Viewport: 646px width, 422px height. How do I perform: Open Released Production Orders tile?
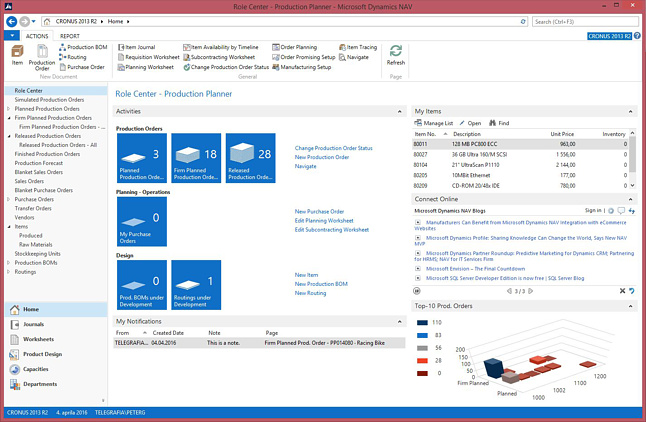click(x=250, y=158)
